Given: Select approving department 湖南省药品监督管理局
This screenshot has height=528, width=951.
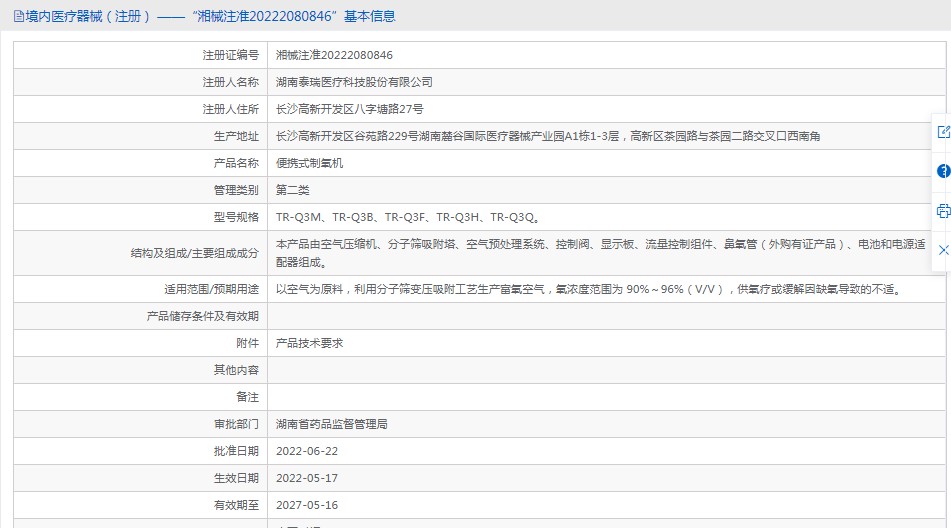Looking at the screenshot, I should 332,424.
